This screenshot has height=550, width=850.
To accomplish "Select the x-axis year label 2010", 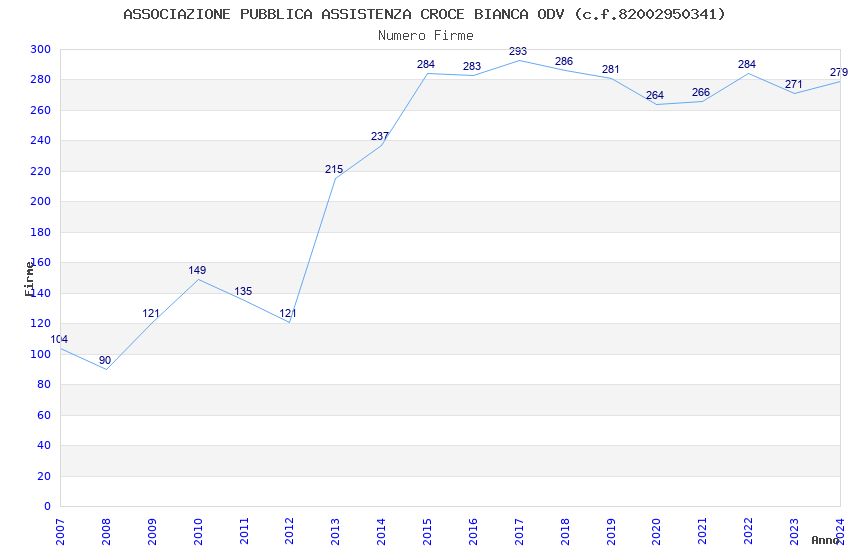I will click(x=198, y=532).
